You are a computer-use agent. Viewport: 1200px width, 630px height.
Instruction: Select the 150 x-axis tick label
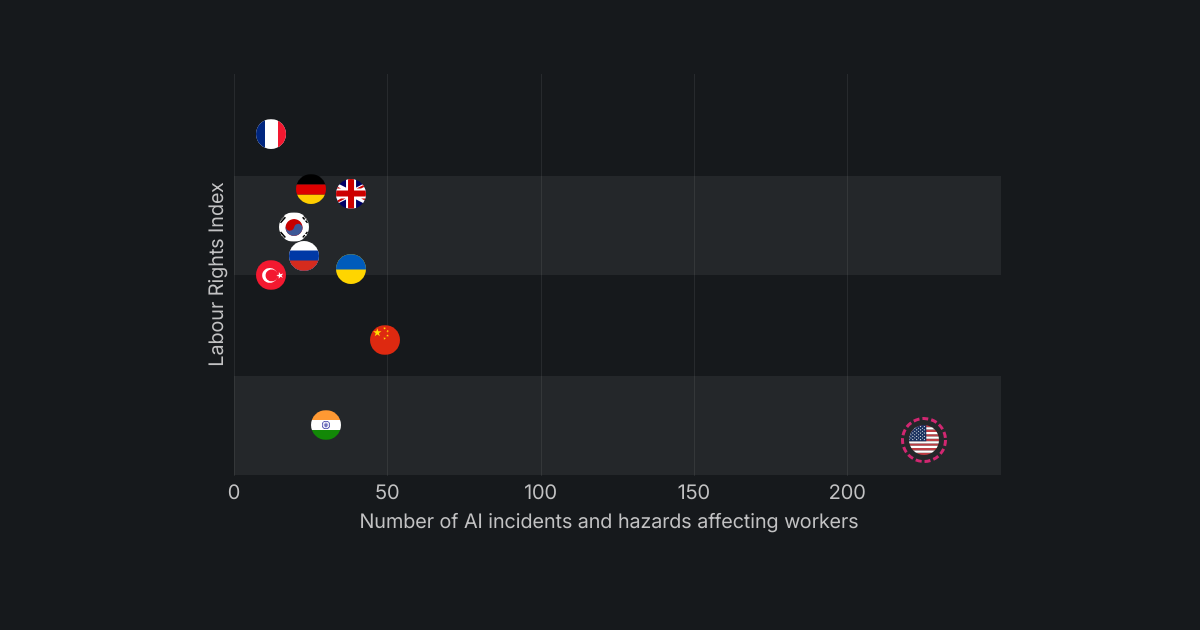click(x=694, y=492)
